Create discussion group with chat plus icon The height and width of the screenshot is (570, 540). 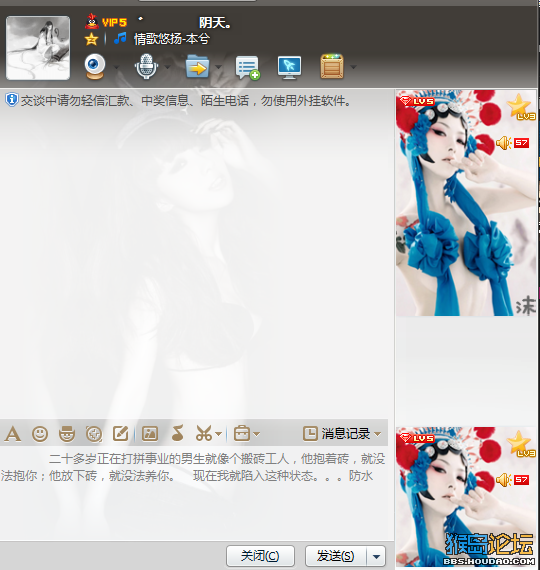point(248,67)
